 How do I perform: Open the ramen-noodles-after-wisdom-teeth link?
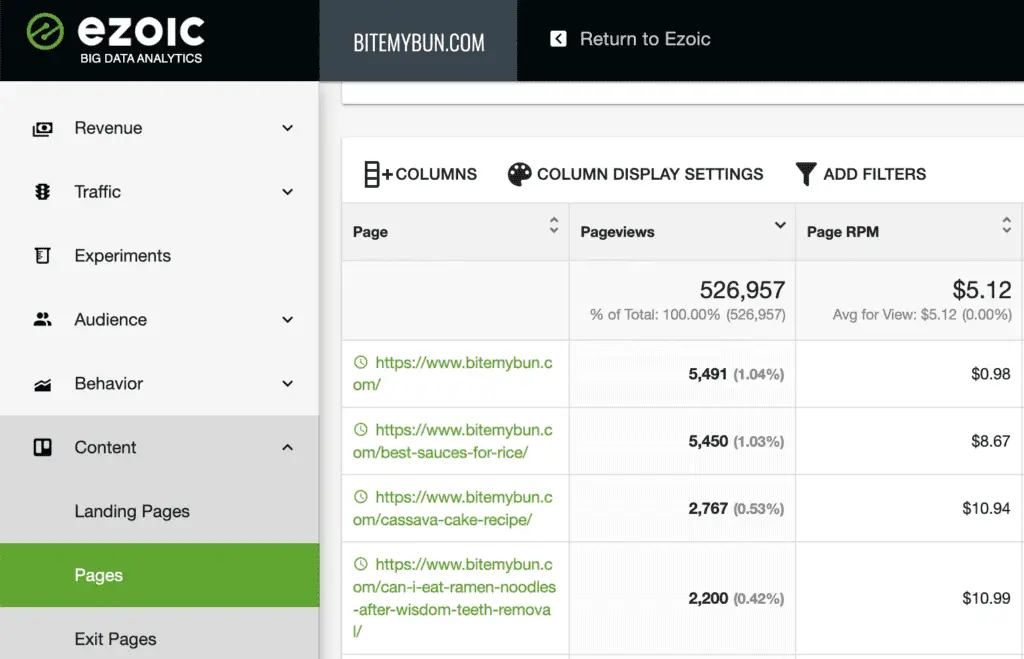[455, 598]
